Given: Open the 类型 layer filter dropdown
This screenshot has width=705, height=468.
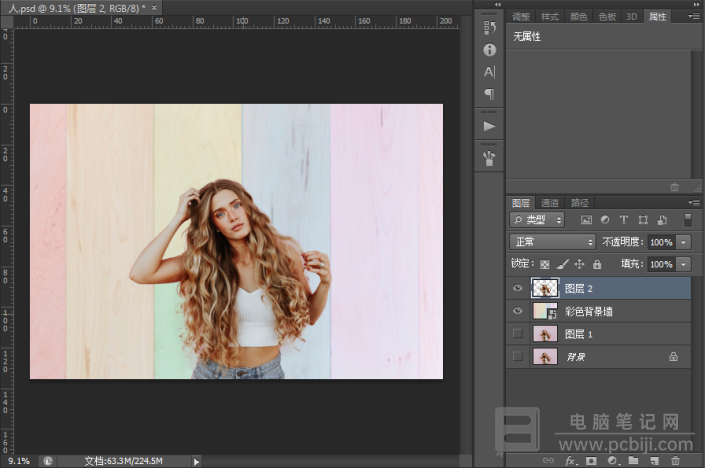Looking at the screenshot, I should click(x=537, y=220).
